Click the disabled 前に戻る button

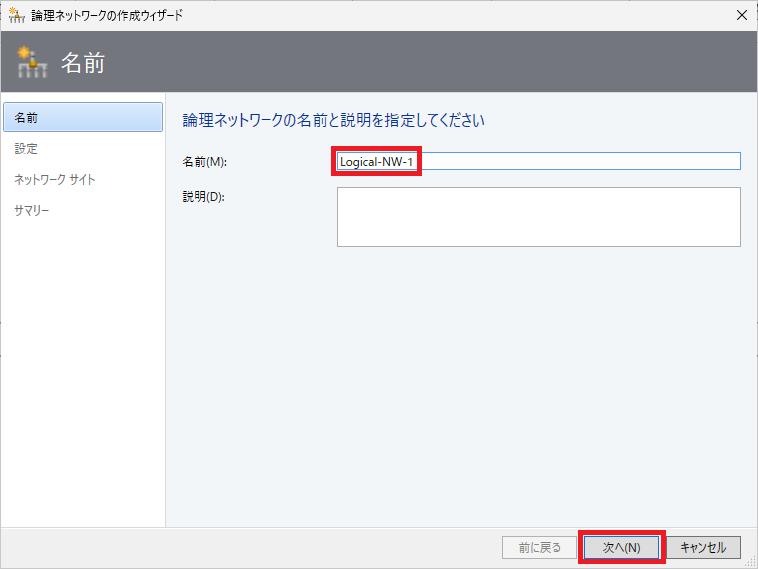pos(539,547)
